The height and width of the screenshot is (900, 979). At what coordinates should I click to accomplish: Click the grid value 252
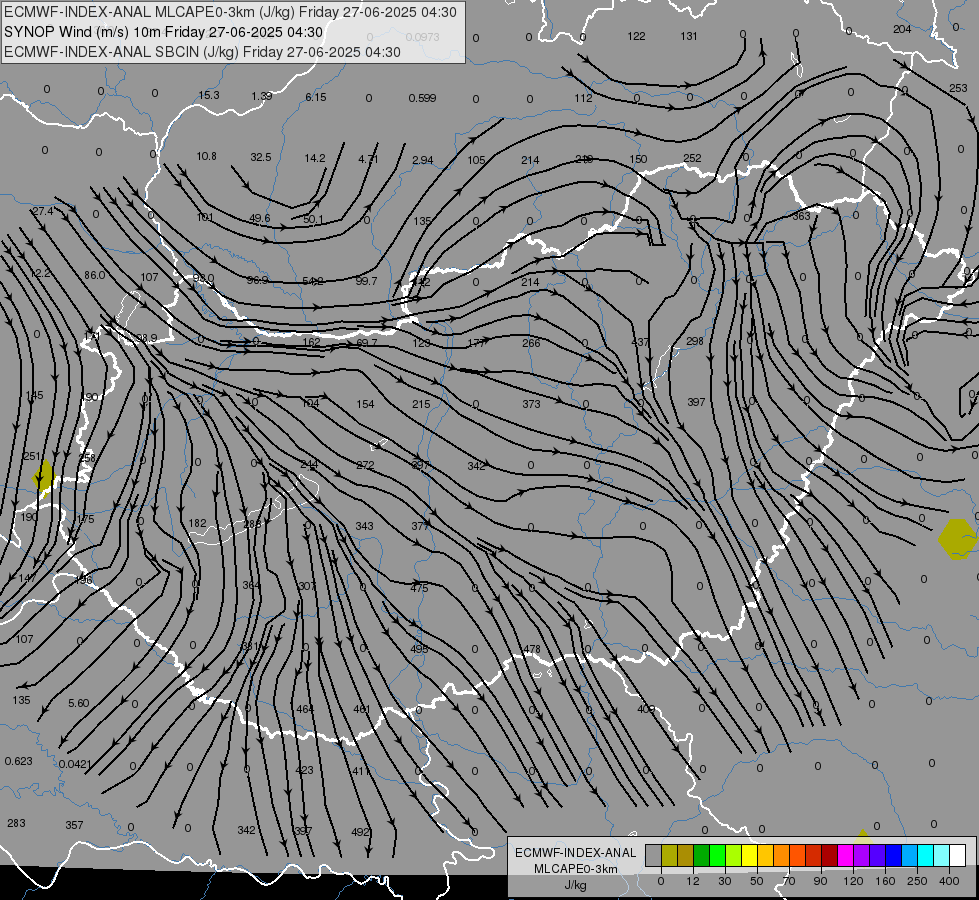point(692,158)
